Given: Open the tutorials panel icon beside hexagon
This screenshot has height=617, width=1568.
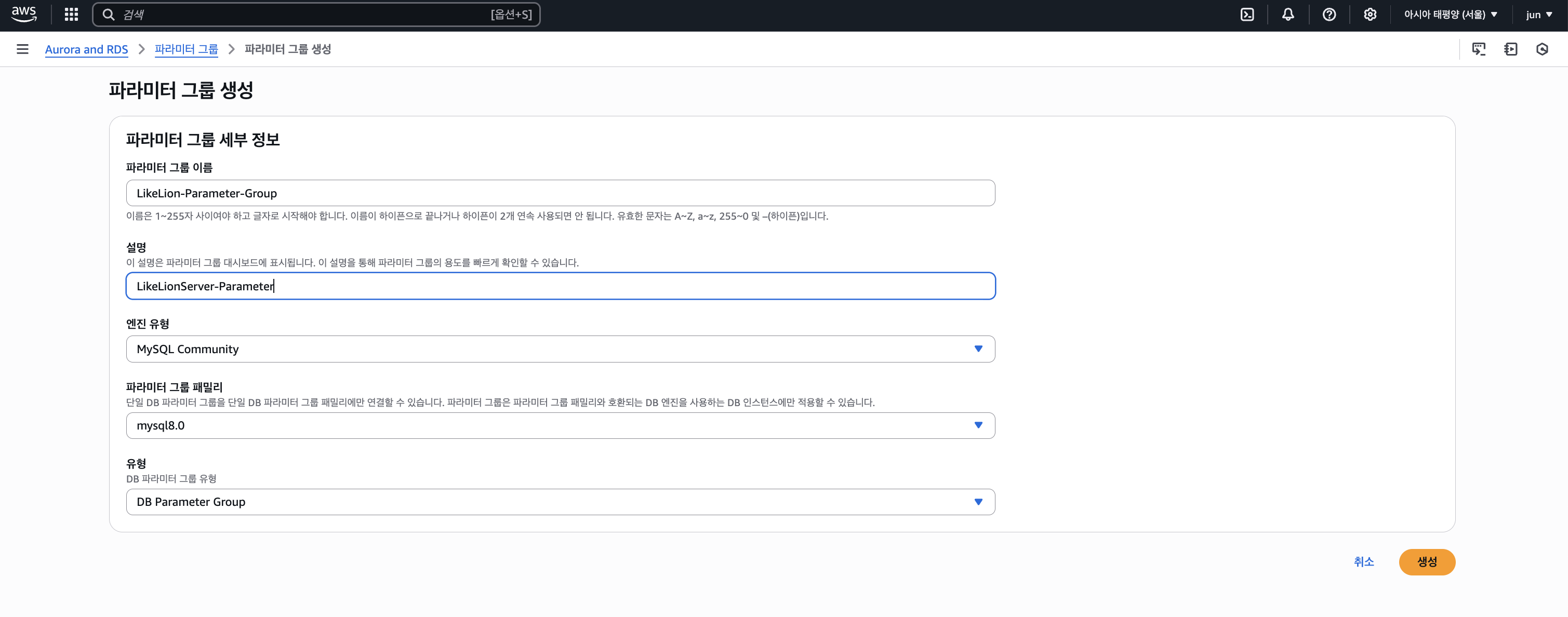Looking at the screenshot, I should coord(1510,49).
